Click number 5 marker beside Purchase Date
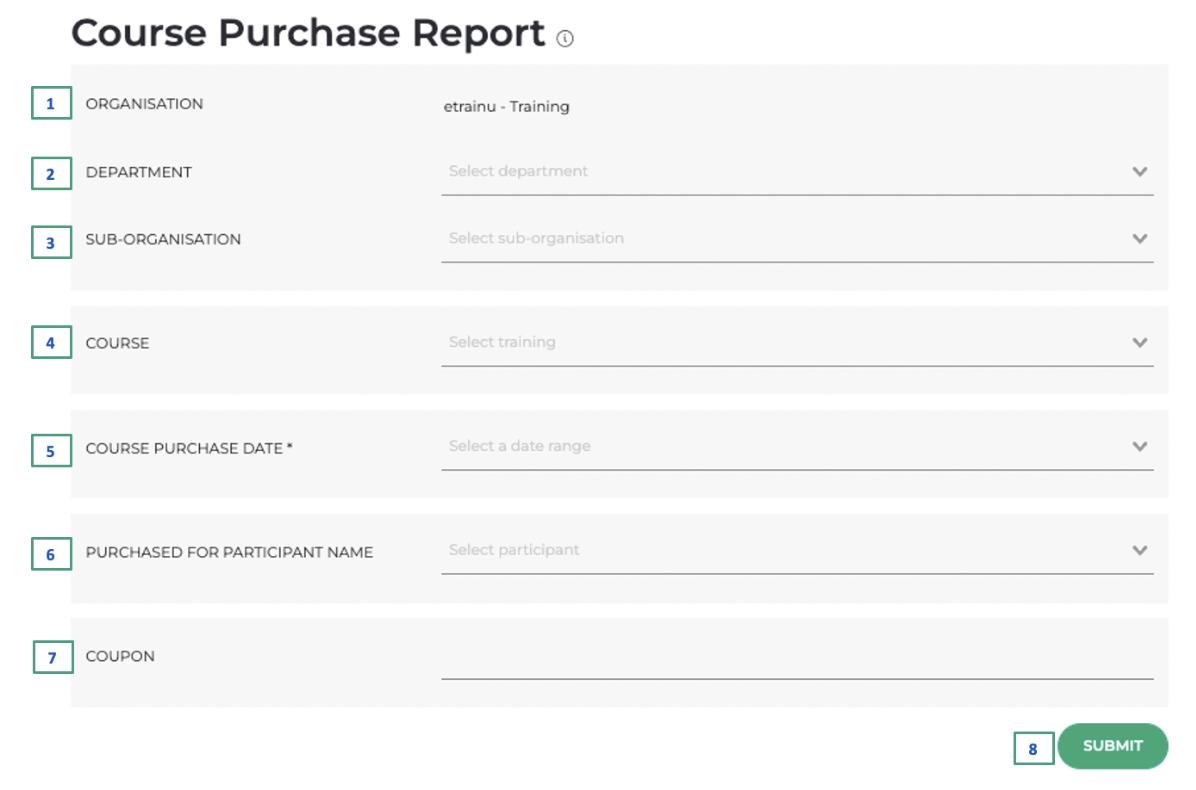This screenshot has height=790, width=1196. click(x=51, y=451)
